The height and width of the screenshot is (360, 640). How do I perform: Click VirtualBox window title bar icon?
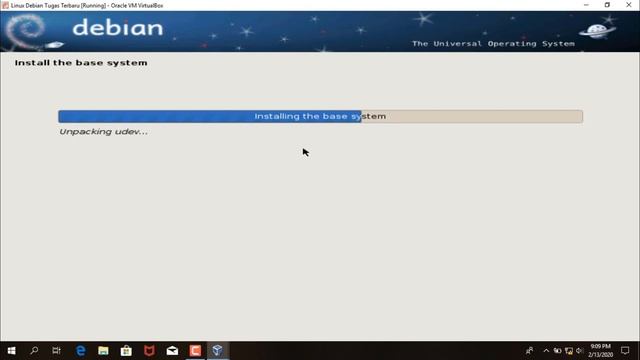5,5
